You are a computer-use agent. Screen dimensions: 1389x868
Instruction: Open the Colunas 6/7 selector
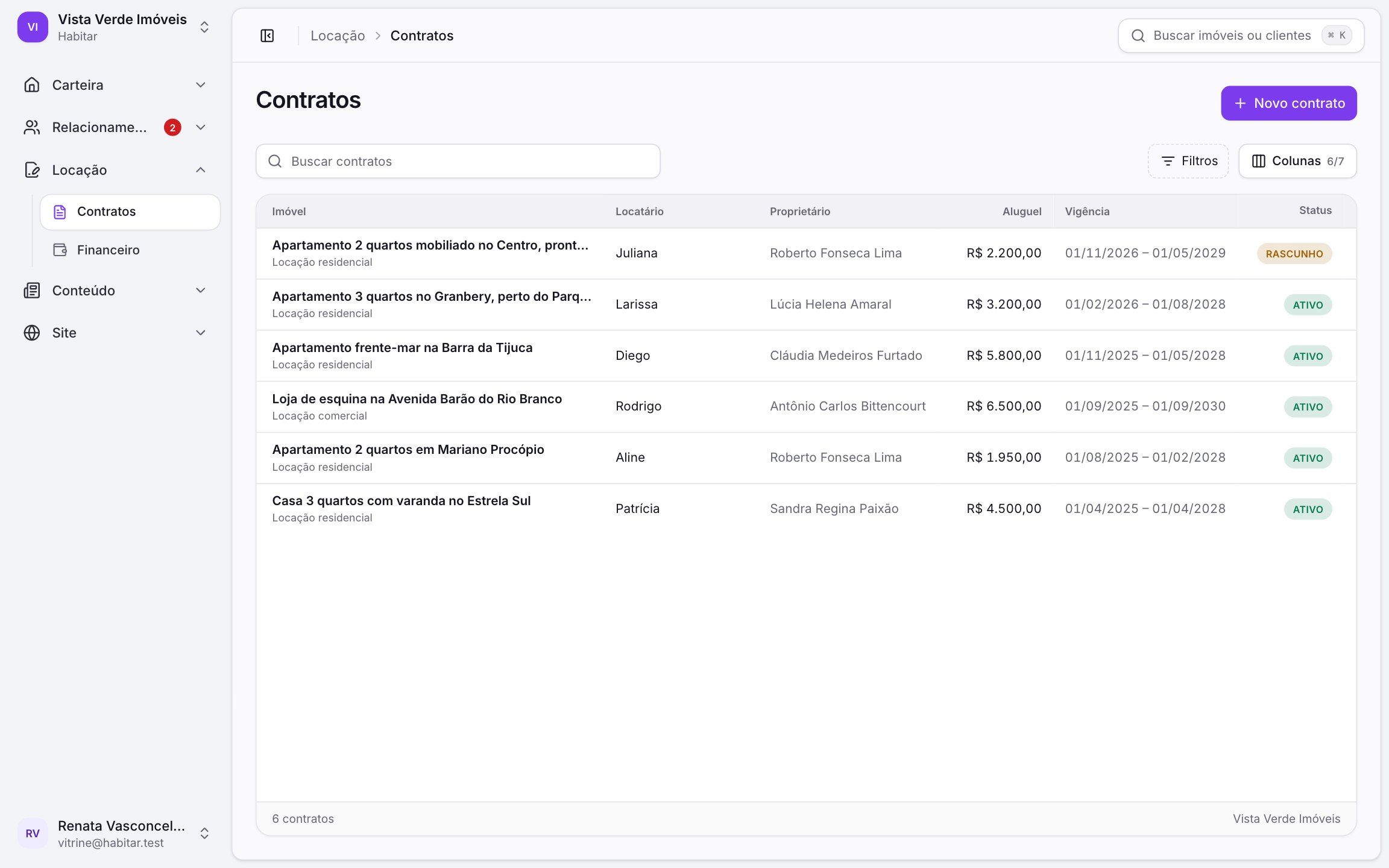(1297, 161)
